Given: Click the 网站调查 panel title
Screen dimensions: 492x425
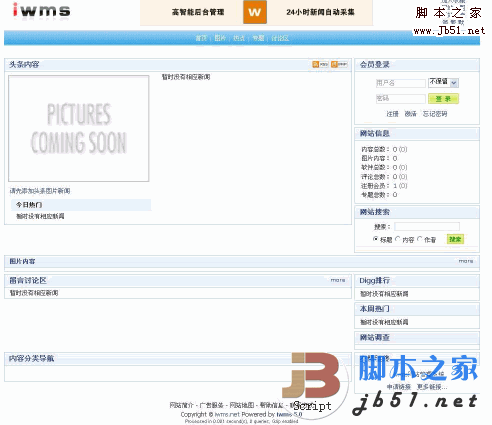Looking at the screenshot, I should [x=375, y=337].
